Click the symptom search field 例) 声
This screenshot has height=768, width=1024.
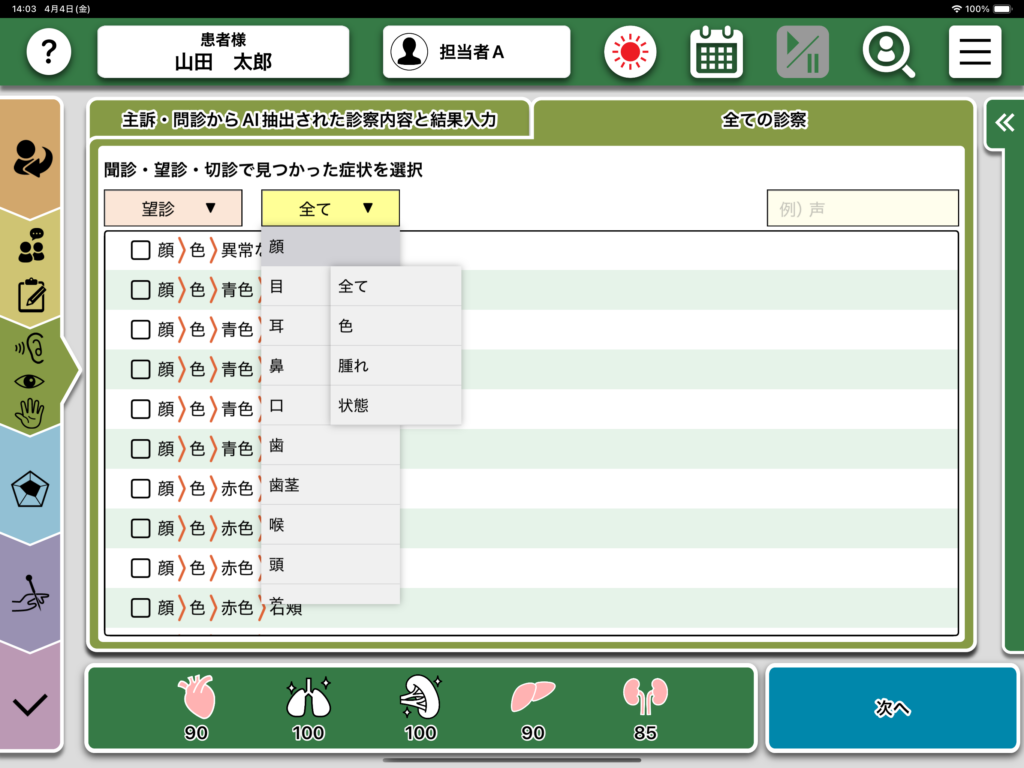pyautogui.click(x=862, y=209)
